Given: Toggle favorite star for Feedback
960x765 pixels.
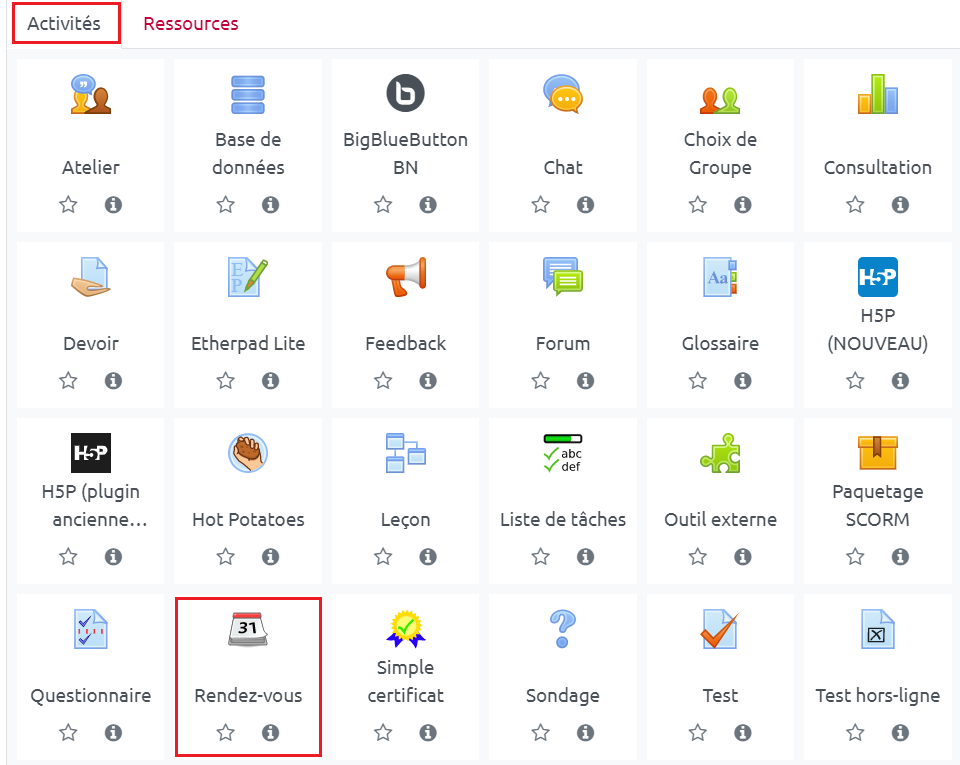Looking at the screenshot, I should 383,381.
